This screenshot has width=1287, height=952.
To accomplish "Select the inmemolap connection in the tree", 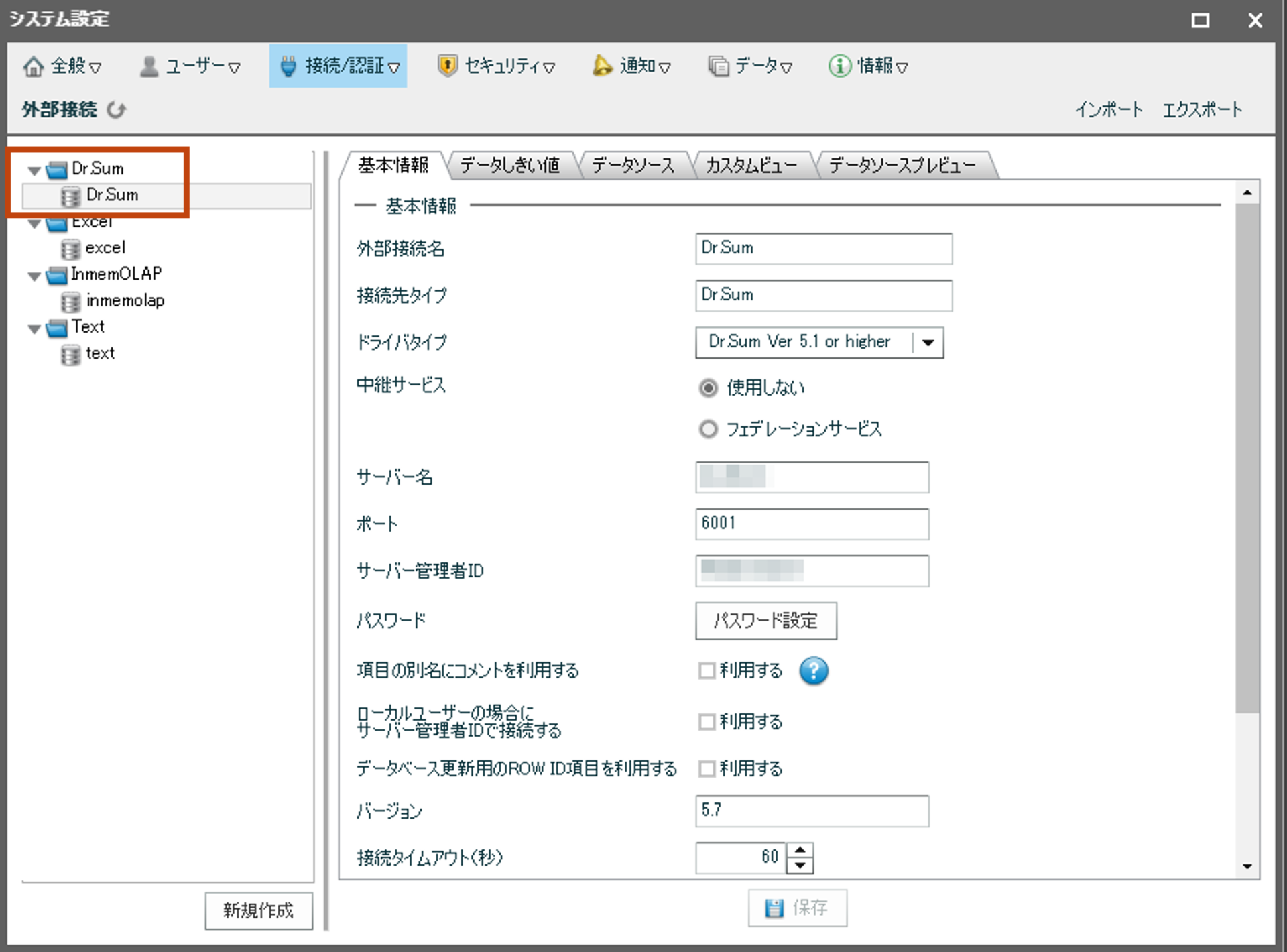I will [125, 301].
